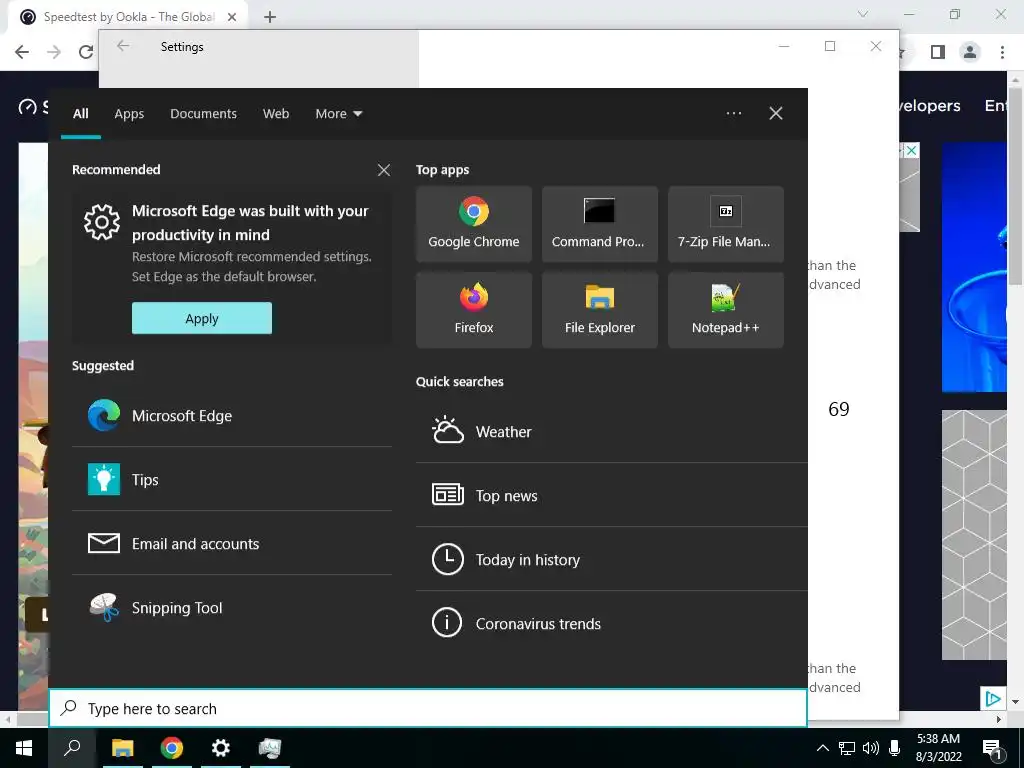The width and height of the screenshot is (1024, 768).
Task: Open 7-Zip File Manager tile
Action: click(x=726, y=224)
